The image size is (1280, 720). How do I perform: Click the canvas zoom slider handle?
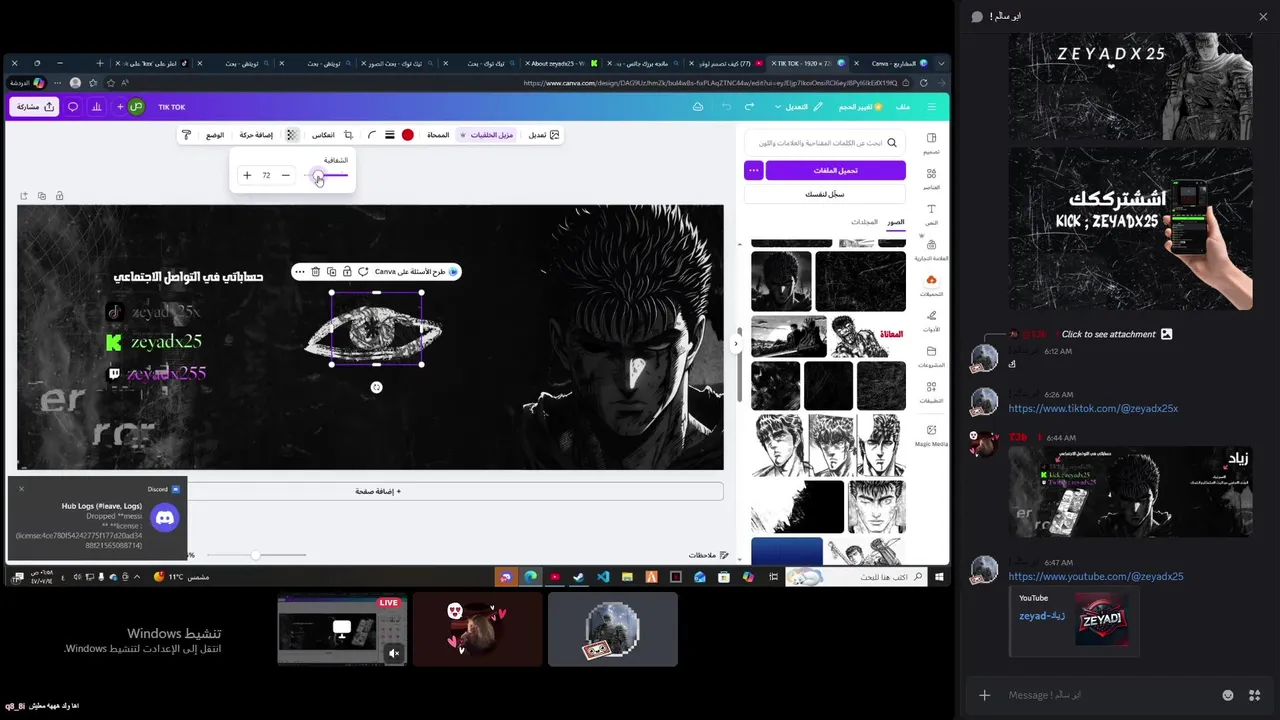click(256, 555)
